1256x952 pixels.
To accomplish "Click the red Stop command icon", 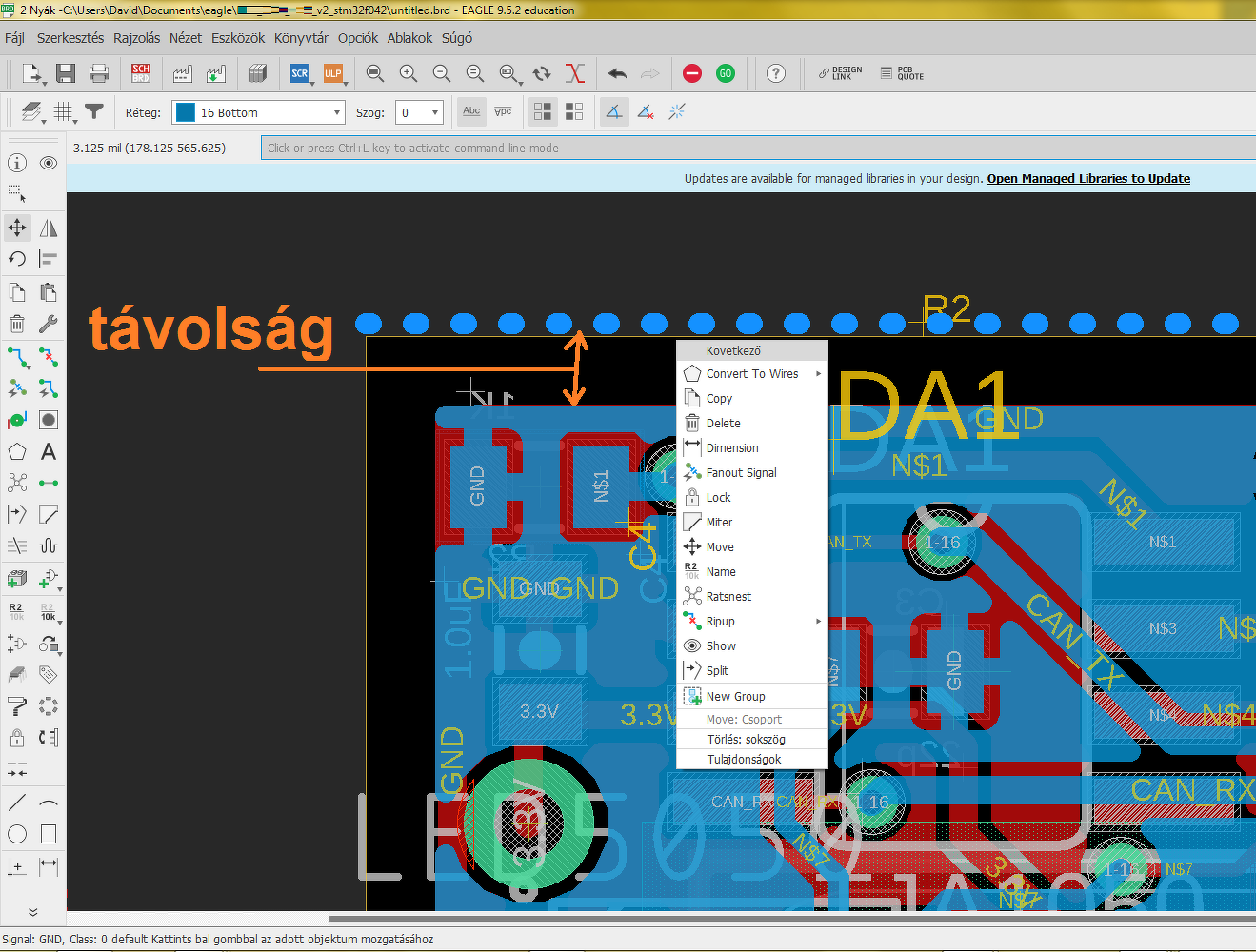I will 692,73.
